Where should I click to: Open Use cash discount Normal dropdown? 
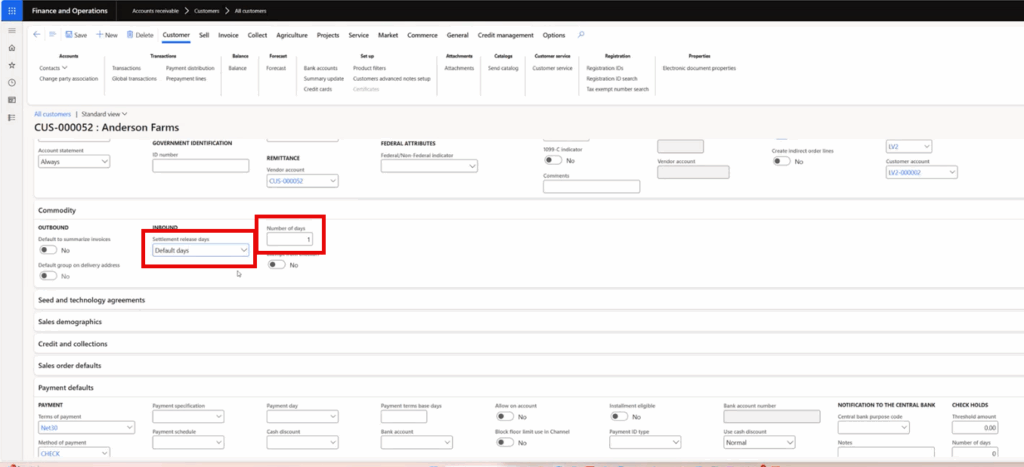760,442
